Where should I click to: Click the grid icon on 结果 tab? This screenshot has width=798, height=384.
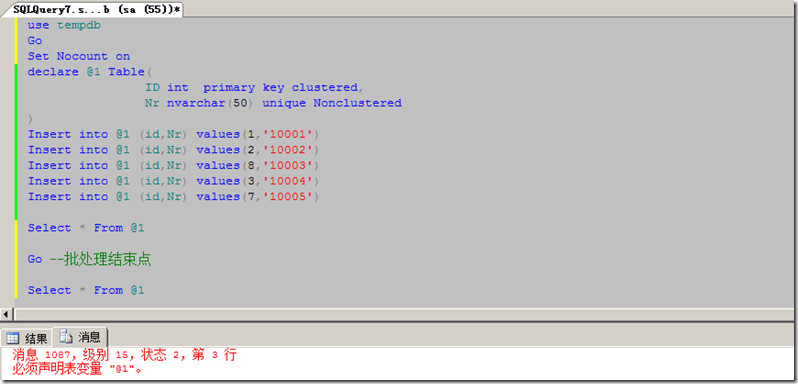[x=13, y=338]
